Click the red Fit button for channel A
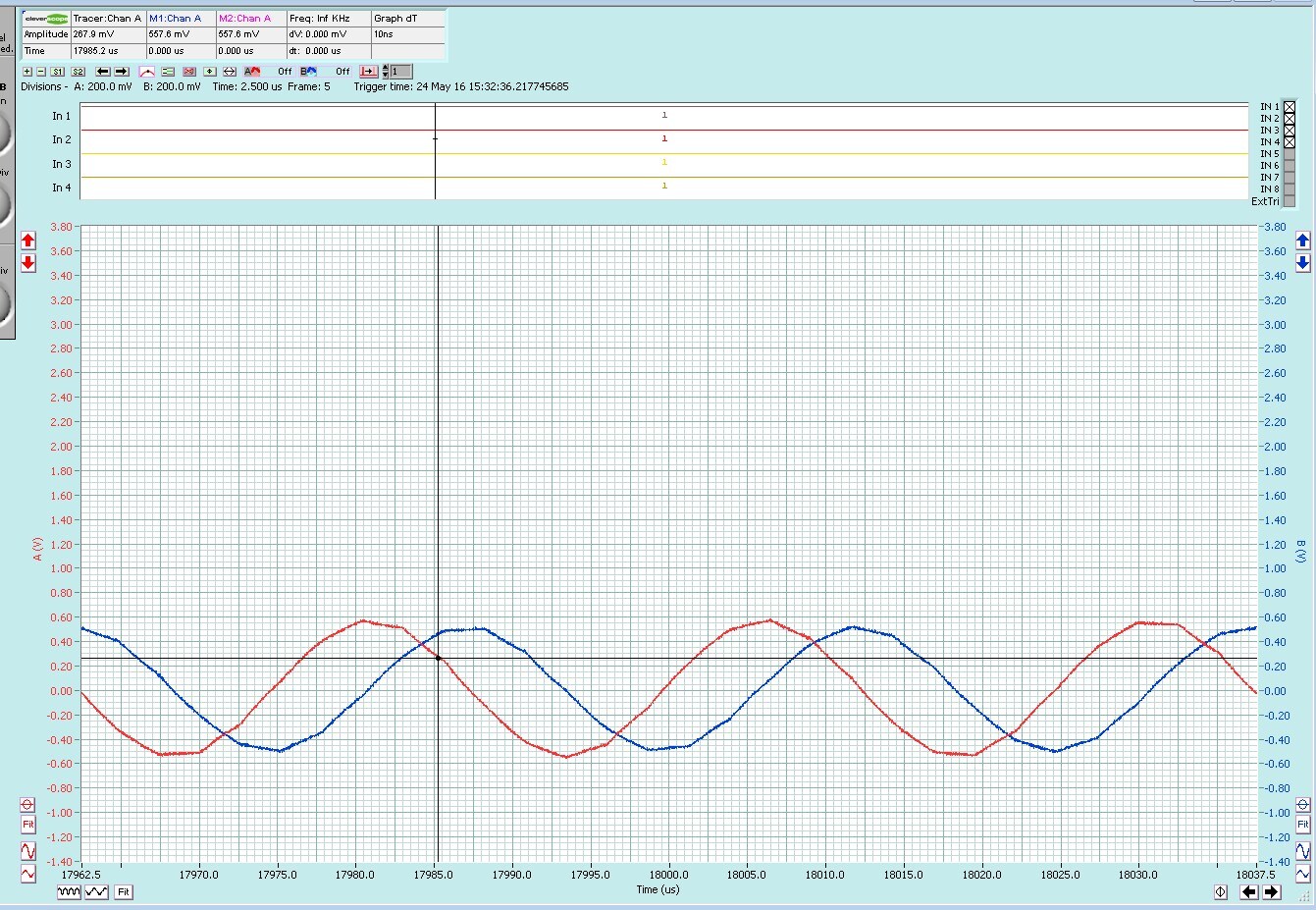Screen dimensions: 1316x910 [x=27, y=825]
